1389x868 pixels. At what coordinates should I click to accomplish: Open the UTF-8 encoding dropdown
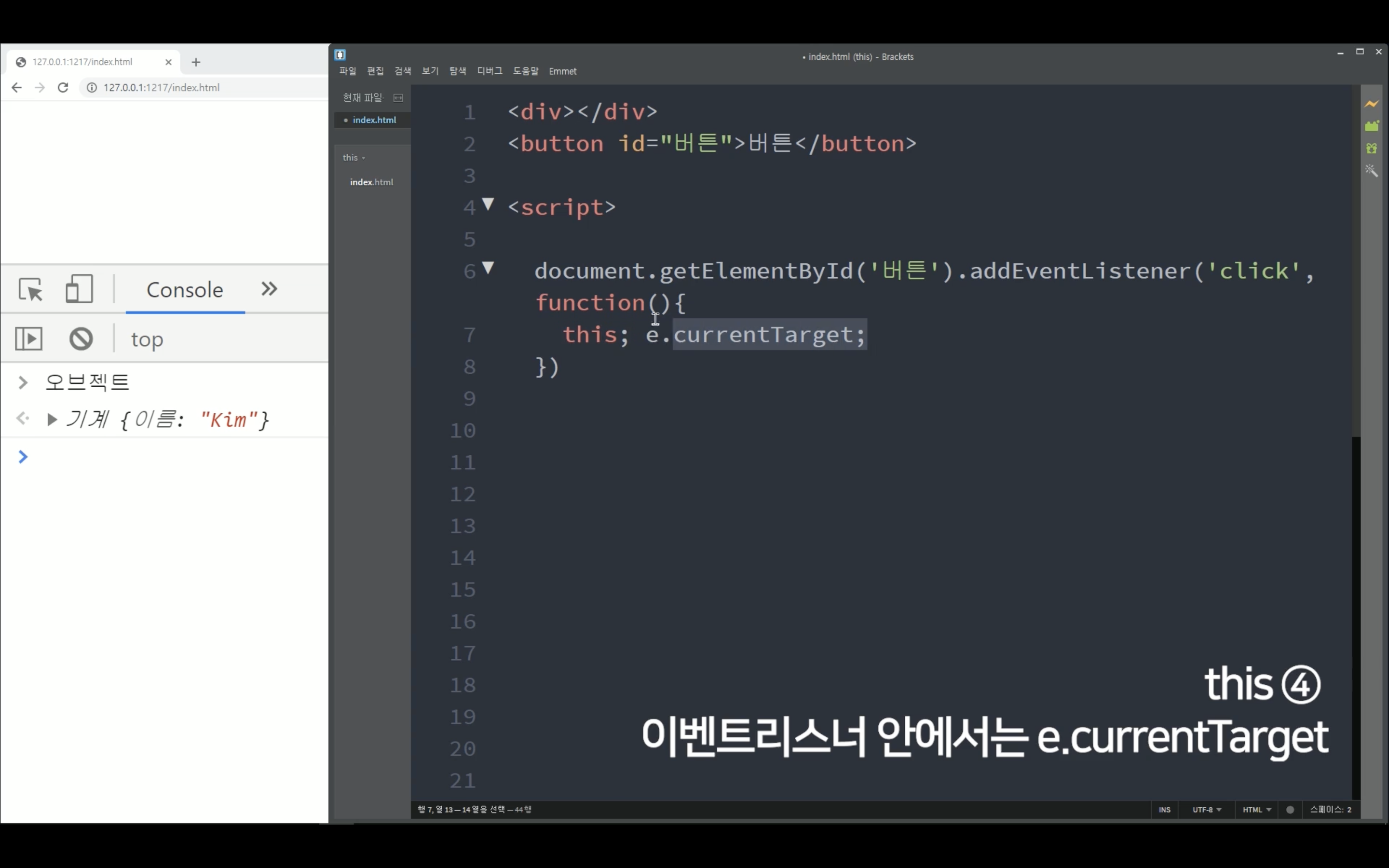tap(1206, 810)
